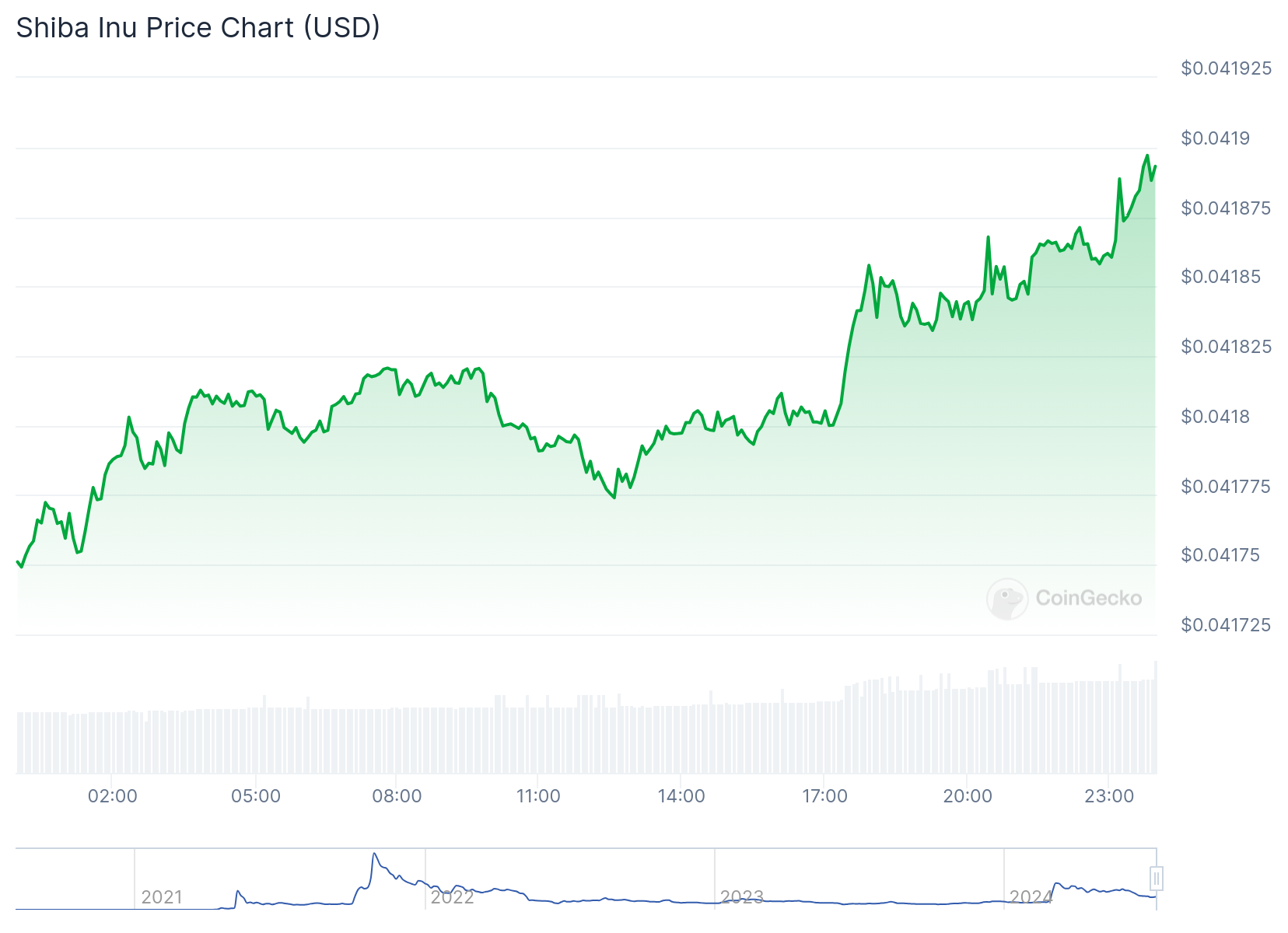Click the $0.041925 price axis label
This screenshot has width=1288, height=933.
point(1226,68)
